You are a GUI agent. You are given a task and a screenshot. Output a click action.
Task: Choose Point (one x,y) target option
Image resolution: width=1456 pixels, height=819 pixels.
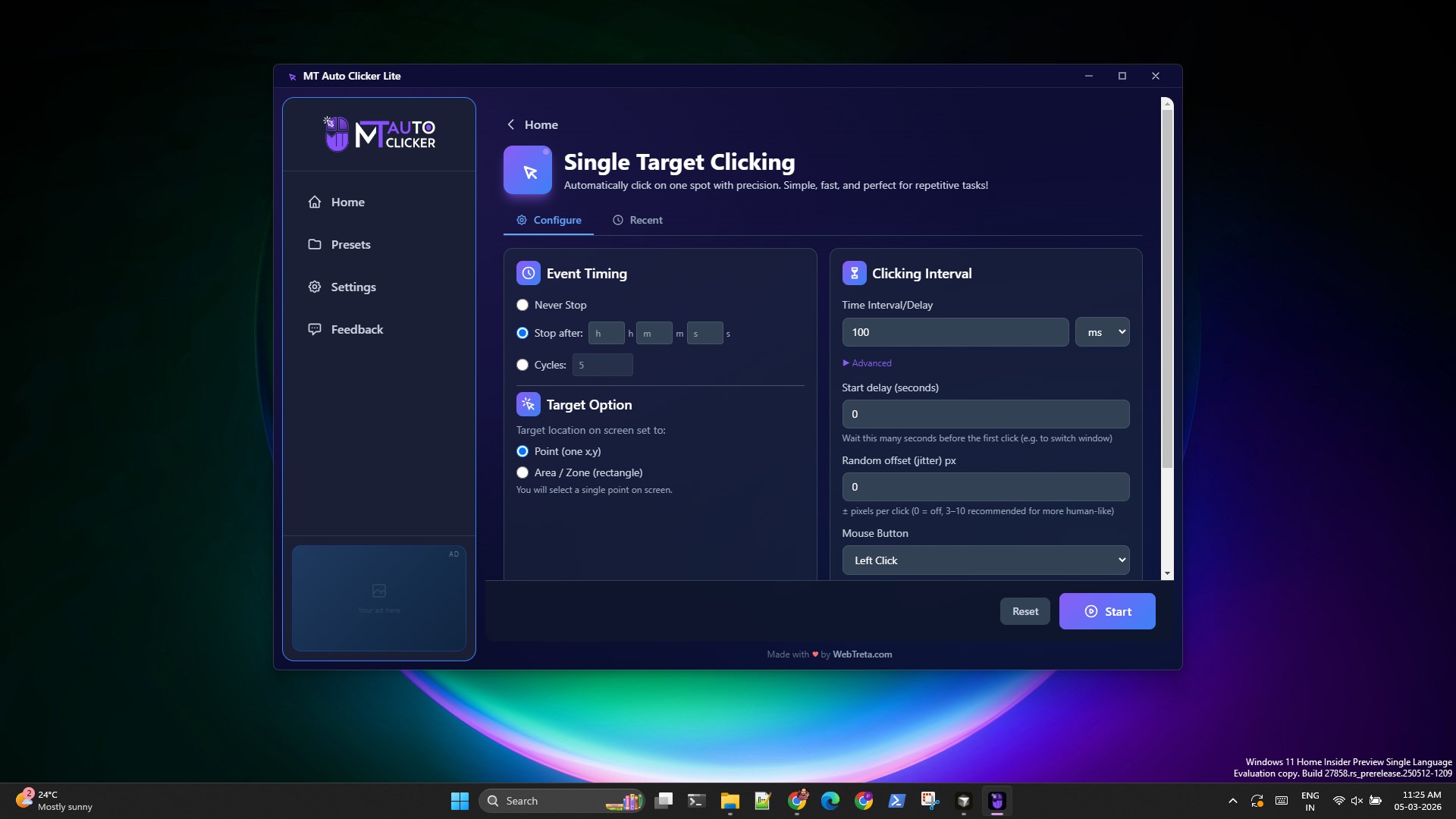(522, 451)
